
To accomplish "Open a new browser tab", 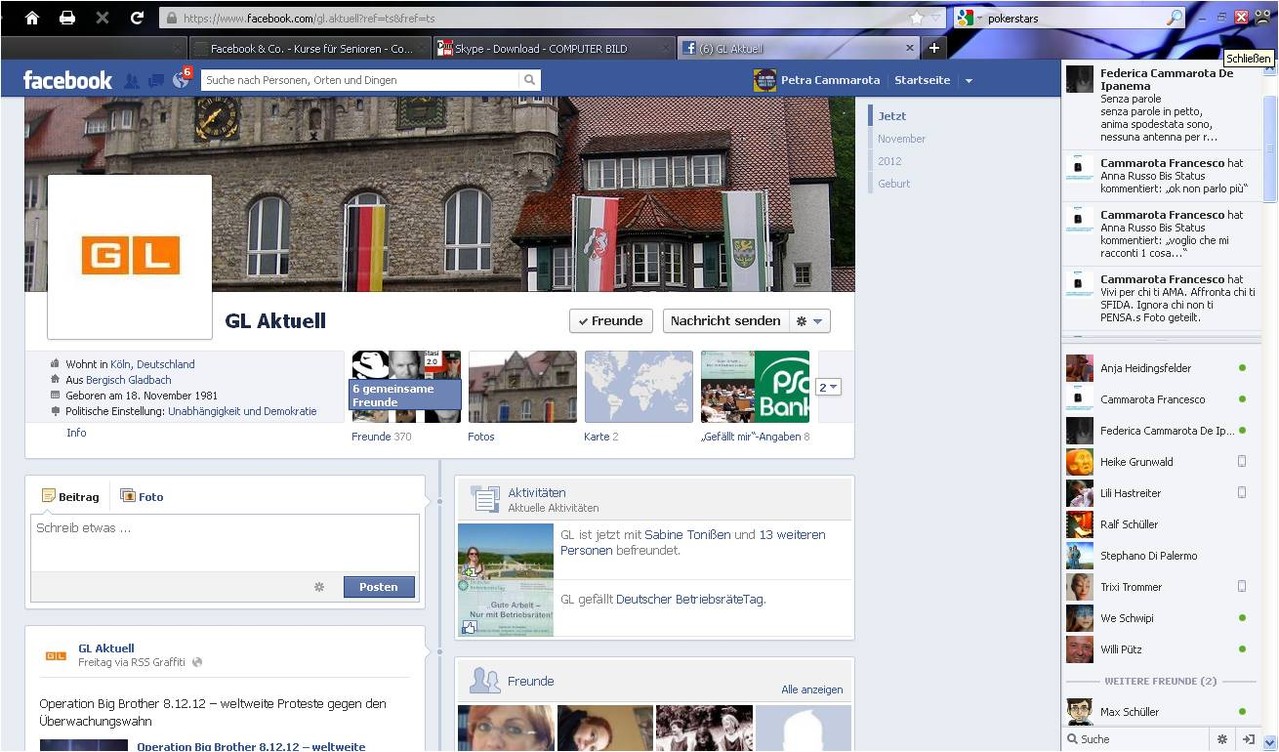I will point(933,48).
